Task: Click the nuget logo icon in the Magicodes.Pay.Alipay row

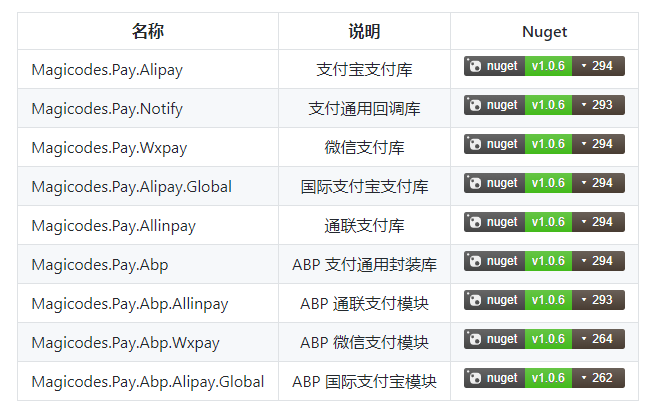Action: [475, 66]
